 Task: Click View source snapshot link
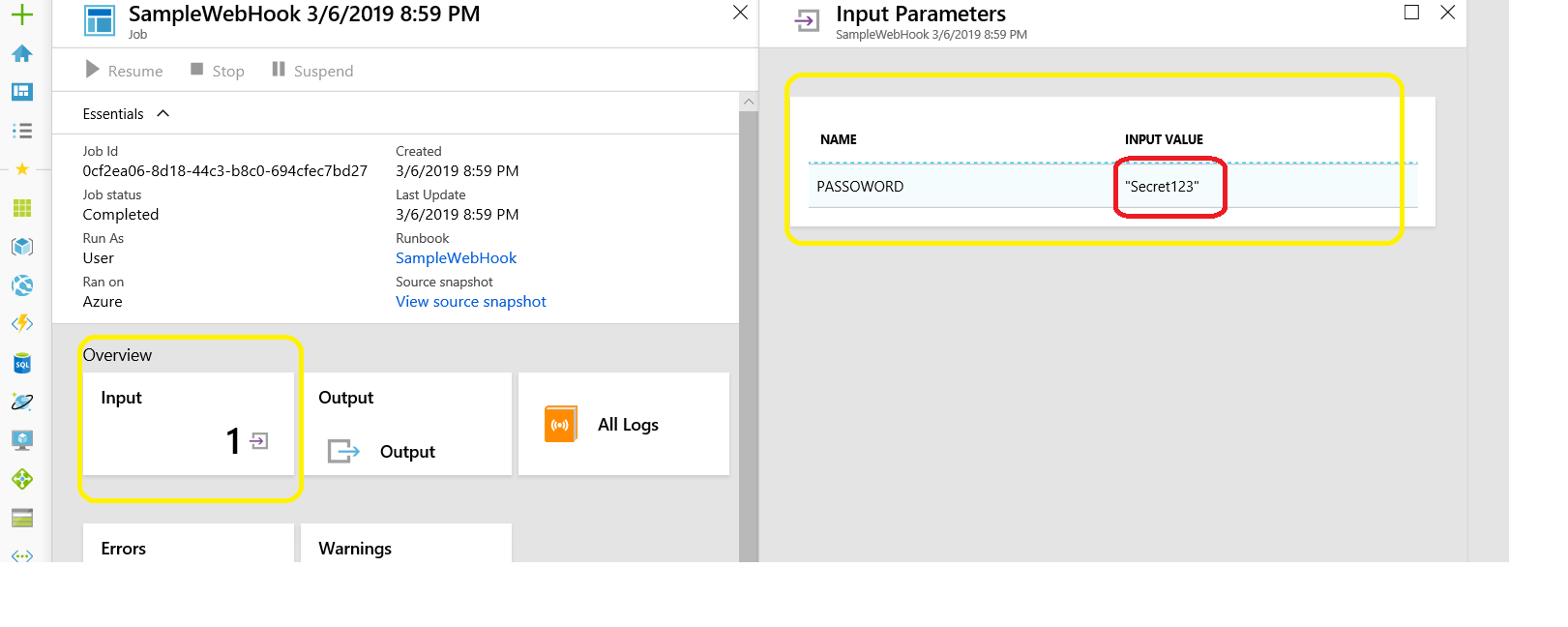470,302
